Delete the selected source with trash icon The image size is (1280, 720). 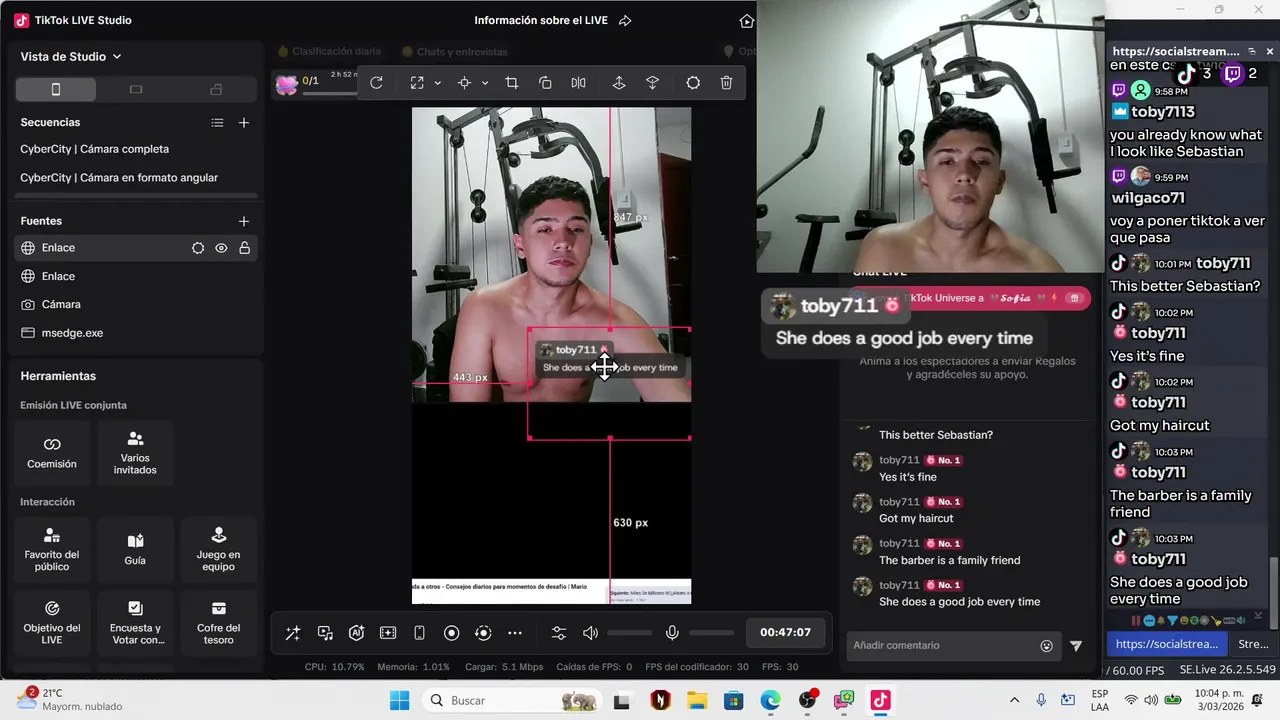tap(727, 83)
